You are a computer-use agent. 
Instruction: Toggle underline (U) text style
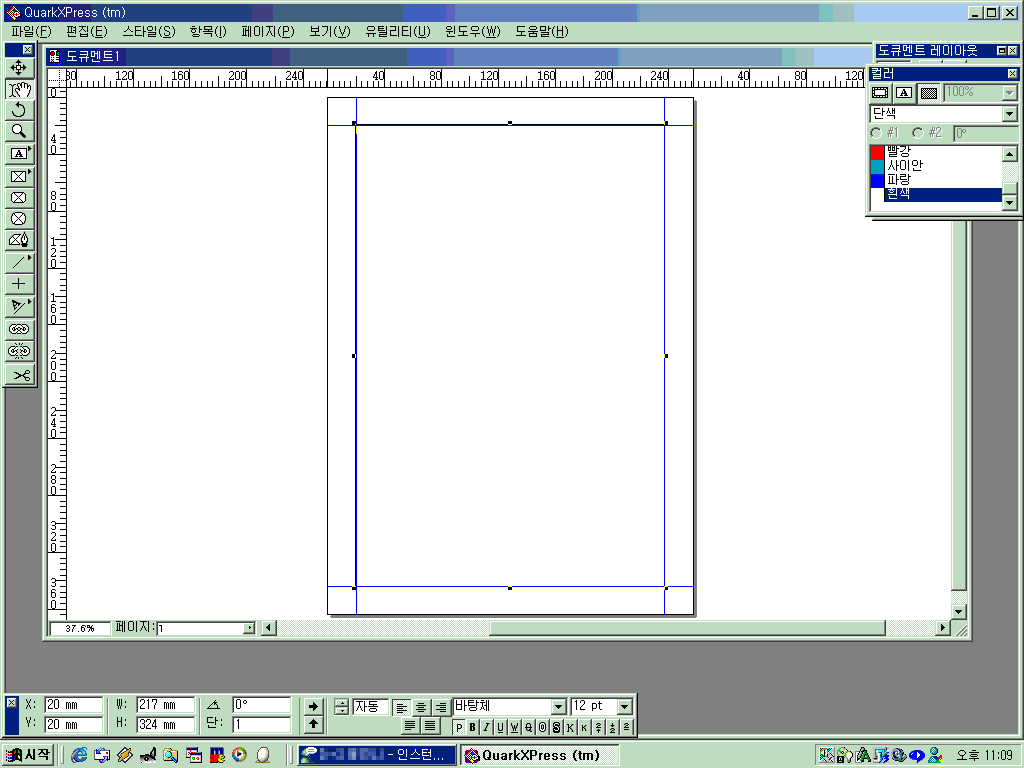point(501,727)
